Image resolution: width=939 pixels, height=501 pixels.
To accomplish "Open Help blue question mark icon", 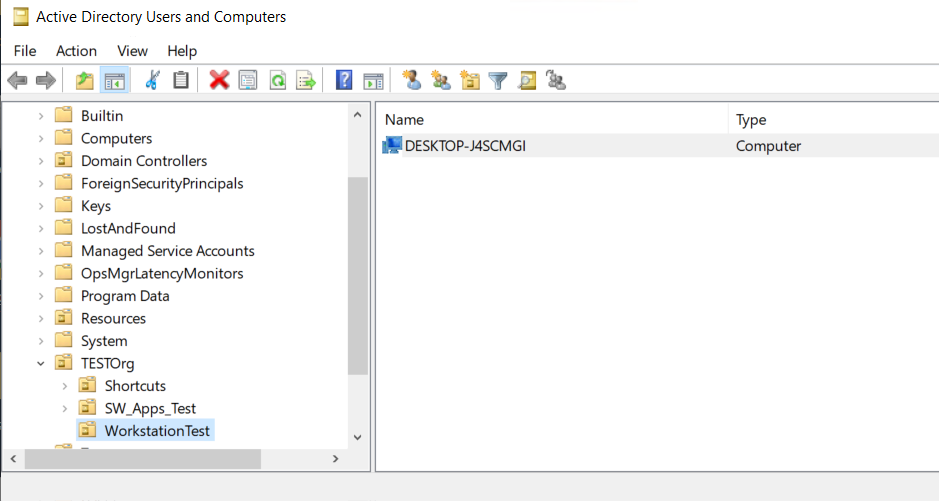I will [x=344, y=80].
